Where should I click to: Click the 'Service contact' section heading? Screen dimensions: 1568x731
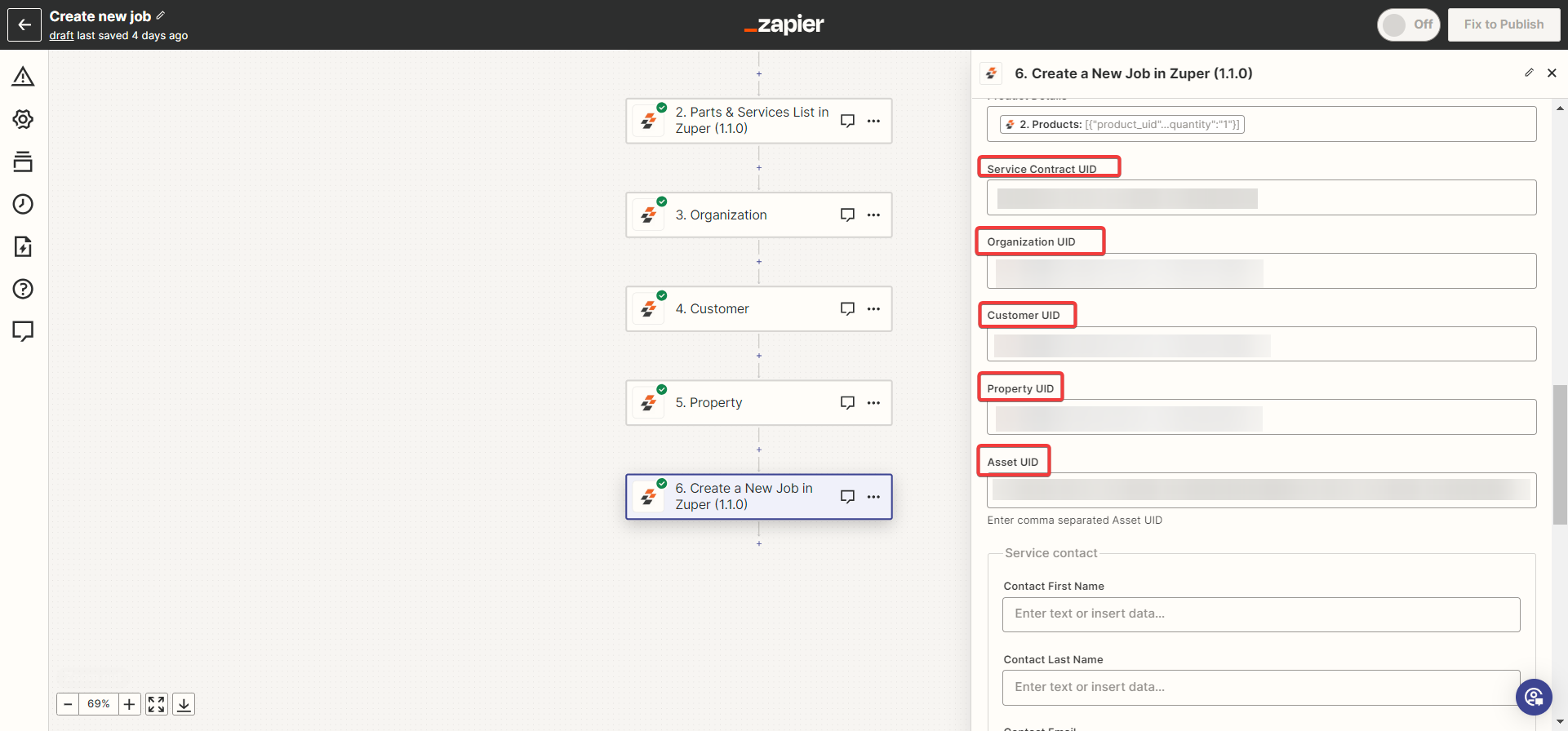click(1051, 553)
